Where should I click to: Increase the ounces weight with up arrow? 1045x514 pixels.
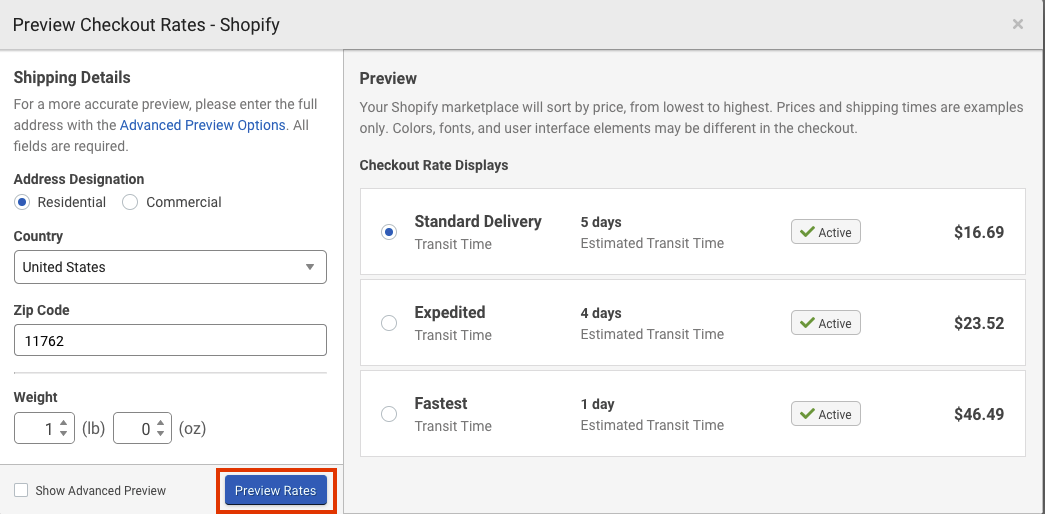(x=163, y=423)
